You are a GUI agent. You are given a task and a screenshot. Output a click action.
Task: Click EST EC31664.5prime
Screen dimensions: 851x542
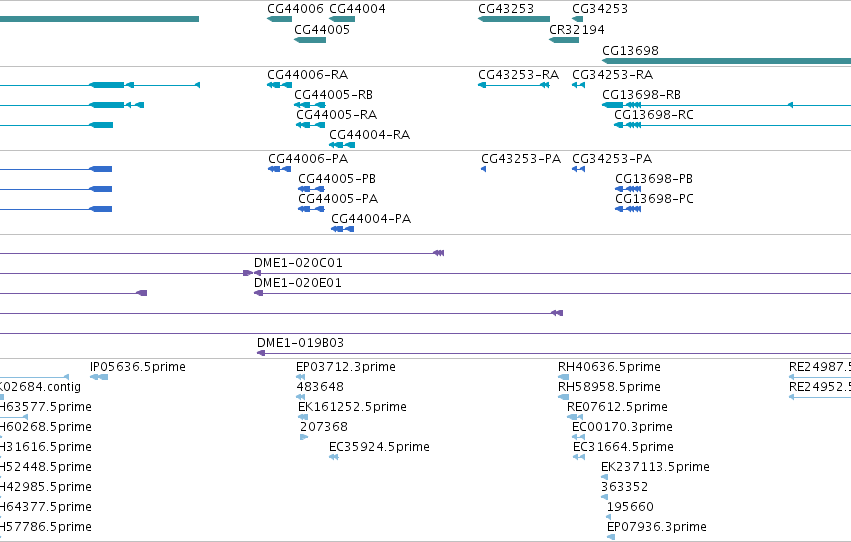pyautogui.click(x=624, y=447)
